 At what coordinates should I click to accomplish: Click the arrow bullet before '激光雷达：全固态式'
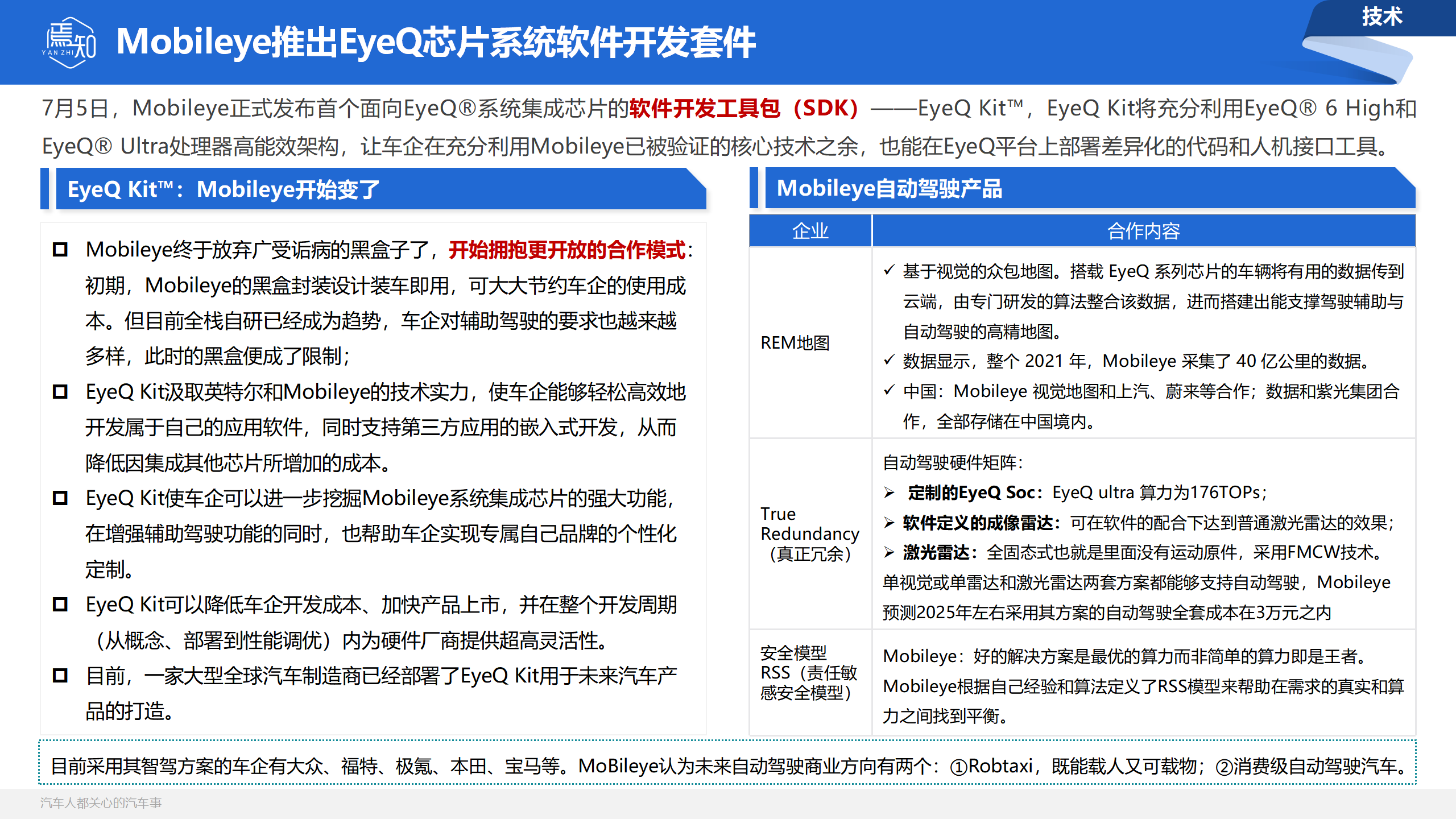[890, 552]
